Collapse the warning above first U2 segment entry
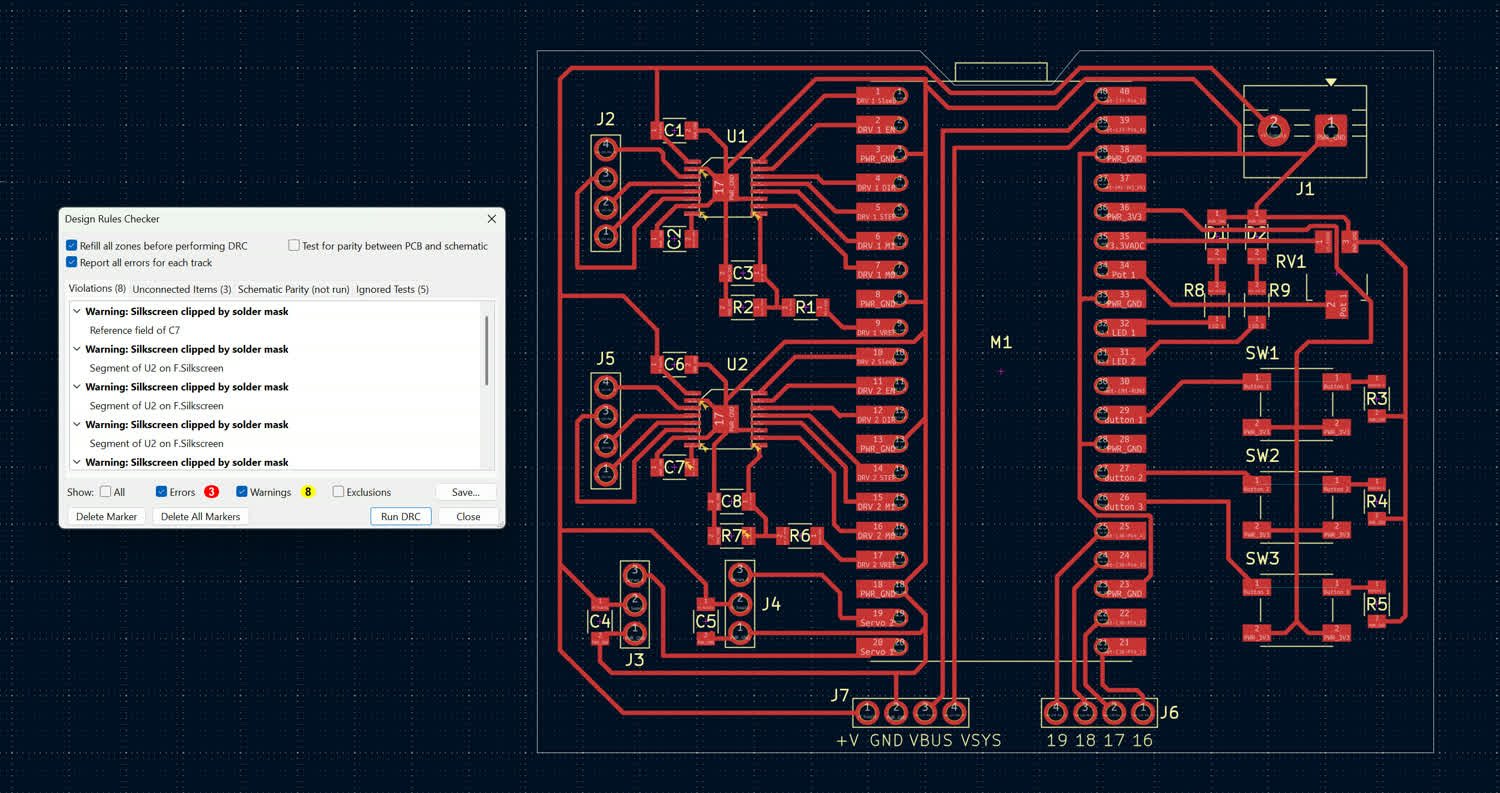The height and width of the screenshot is (793, 1500). point(77,350)
